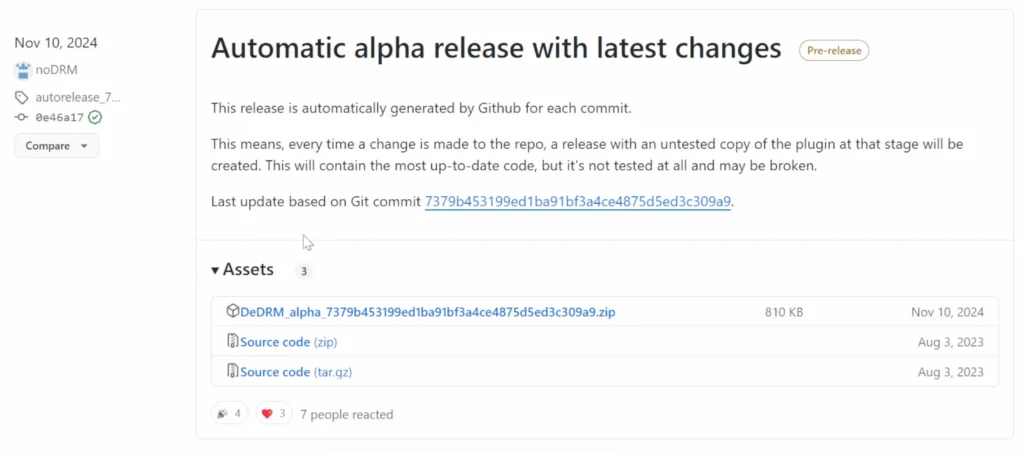Image resolution: width=1024 pixels, height=453 pixels.
Task: Download Source code (tar.gz)
Action: [x=296, y=372]
